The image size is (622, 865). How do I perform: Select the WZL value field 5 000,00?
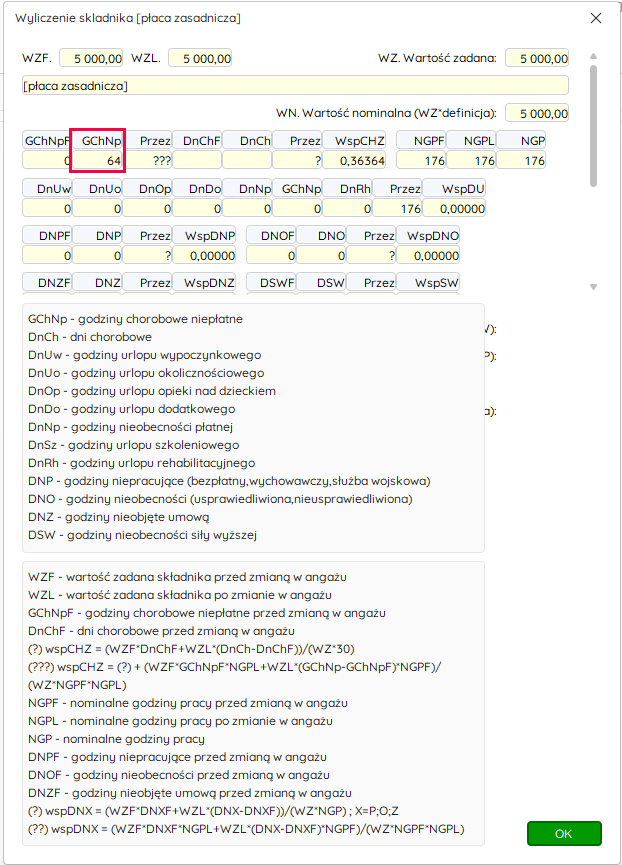tap(200, 58)
